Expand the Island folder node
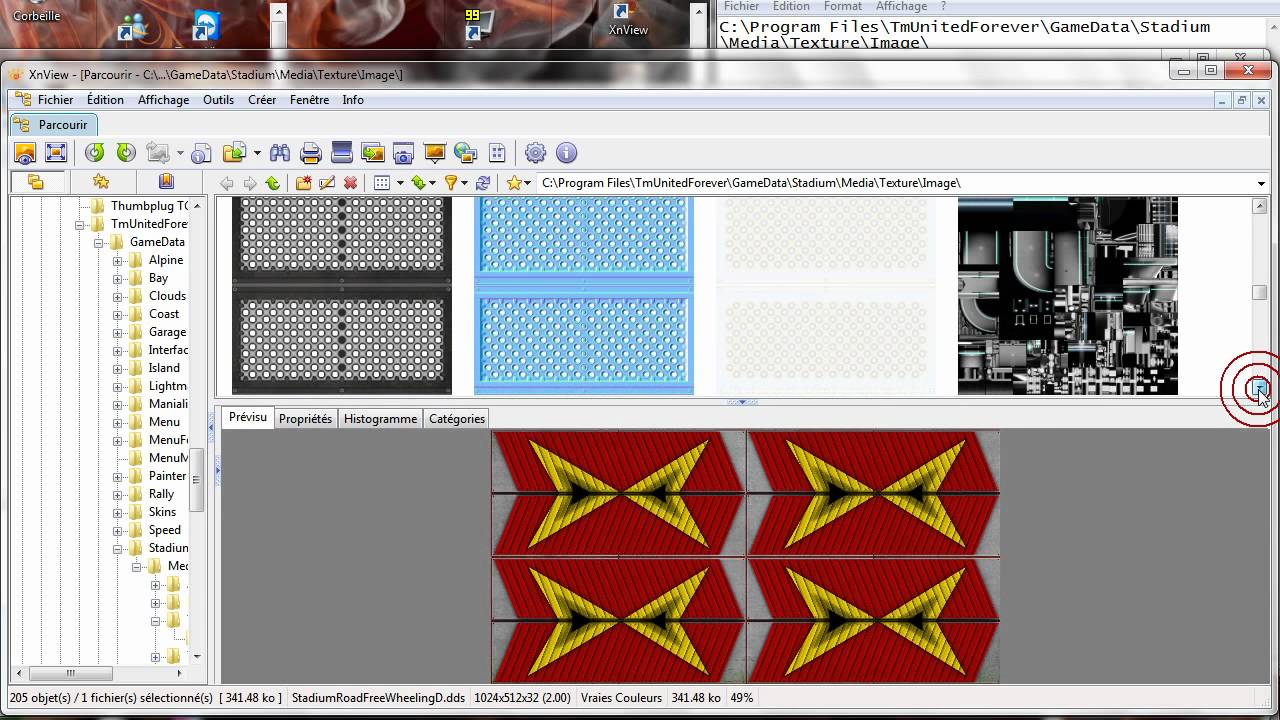This screenshot has height=720, width=1280. click(x=117, y=368)
